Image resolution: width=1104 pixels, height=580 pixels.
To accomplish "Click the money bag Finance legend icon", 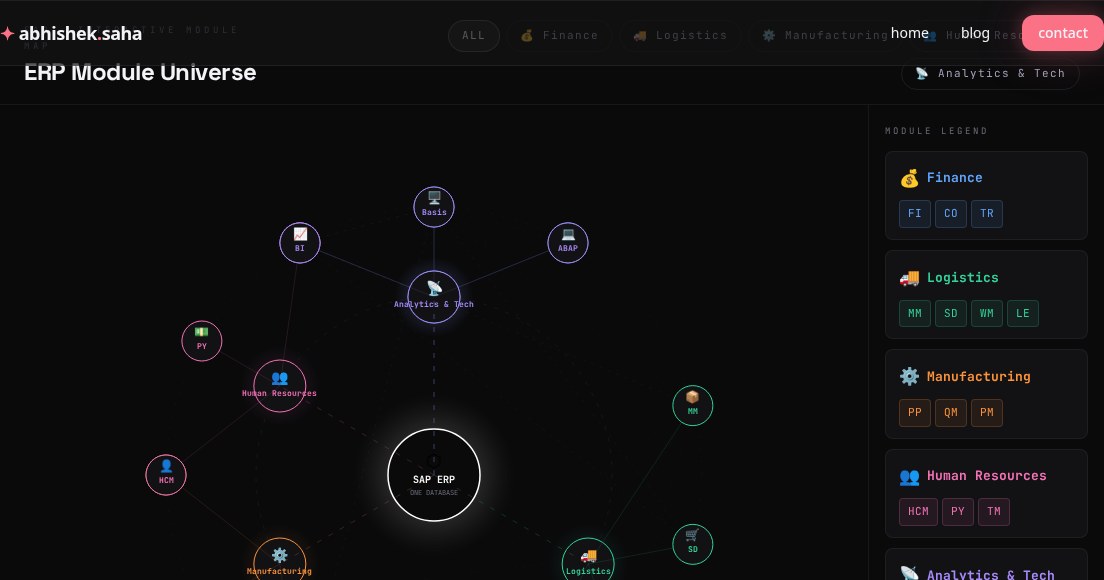I will (x=909, y=178).
